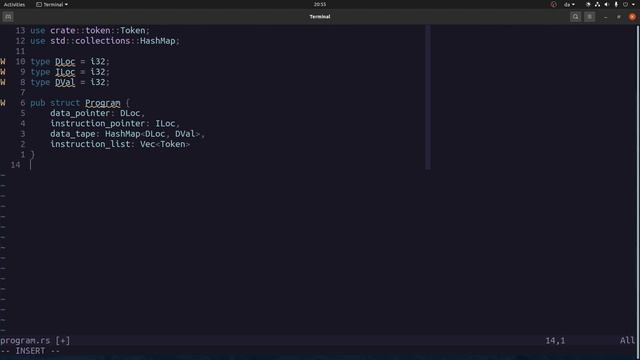Click warning marker beside 'type DVal' line
Screen dimensions: 640x360
3,82
